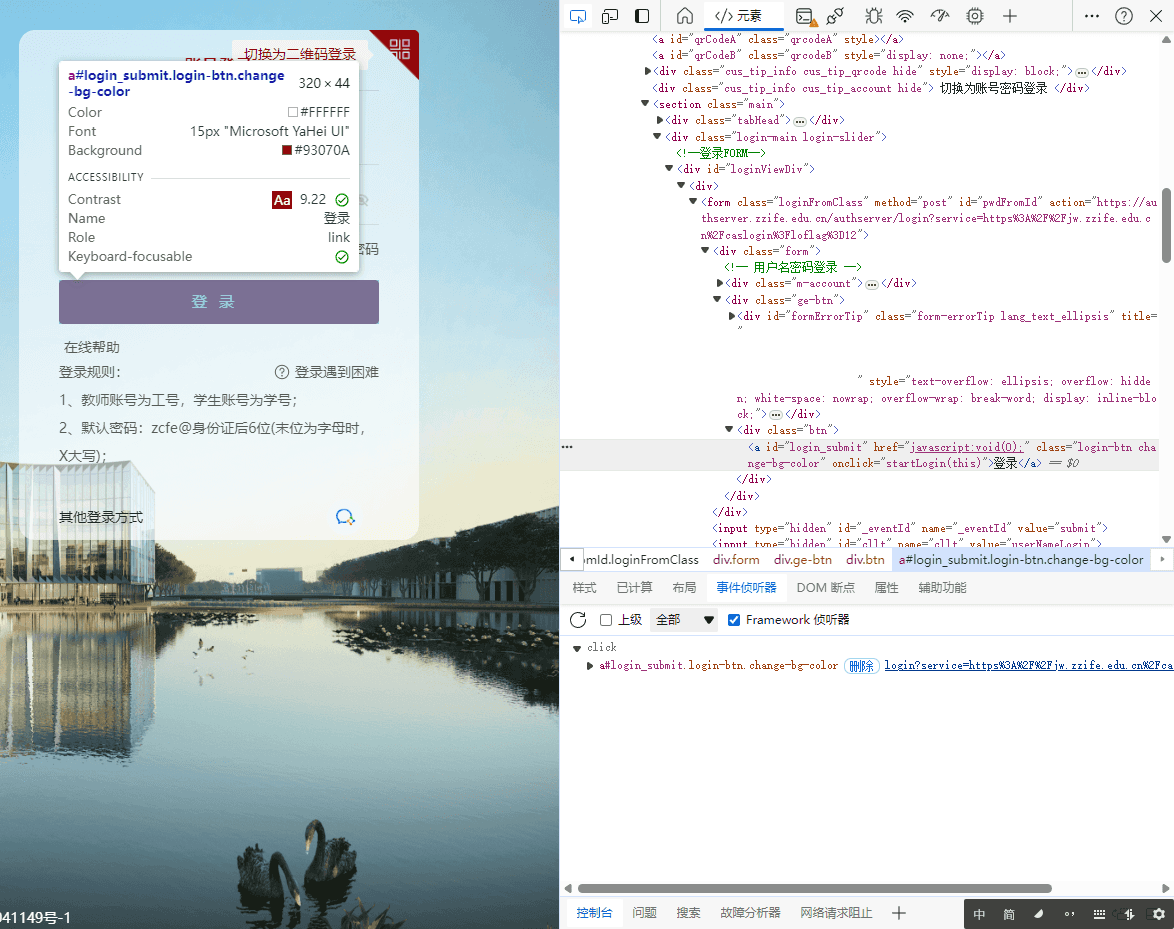1174x929 pixels.
Task: Toggle device emulation icon in DevTools
Action: point(610,16)
